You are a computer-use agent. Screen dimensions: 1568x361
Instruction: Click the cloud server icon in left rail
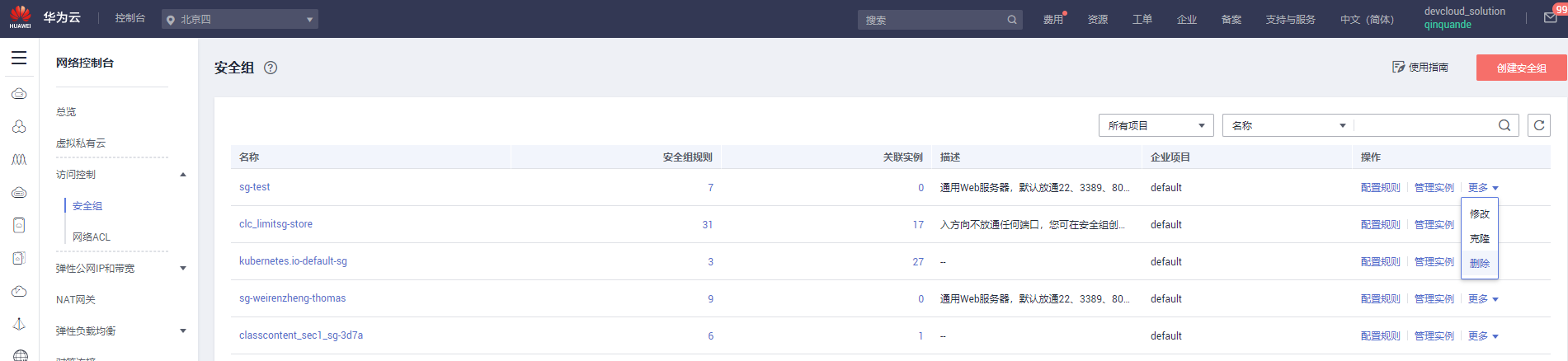[19, 94]
